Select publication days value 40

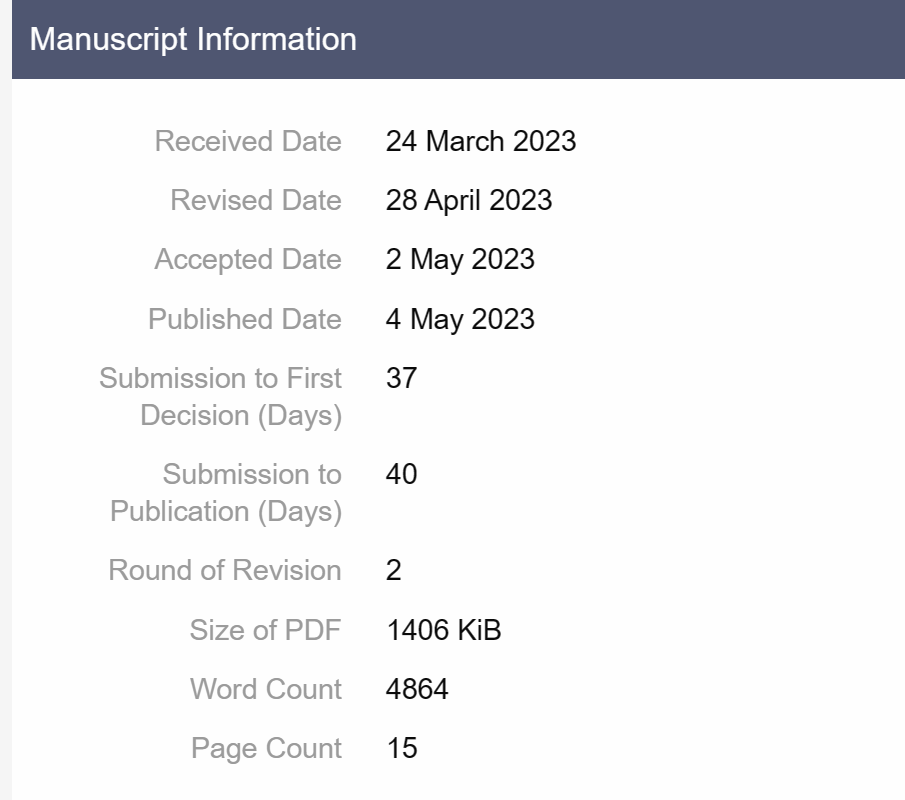point(401,474)
